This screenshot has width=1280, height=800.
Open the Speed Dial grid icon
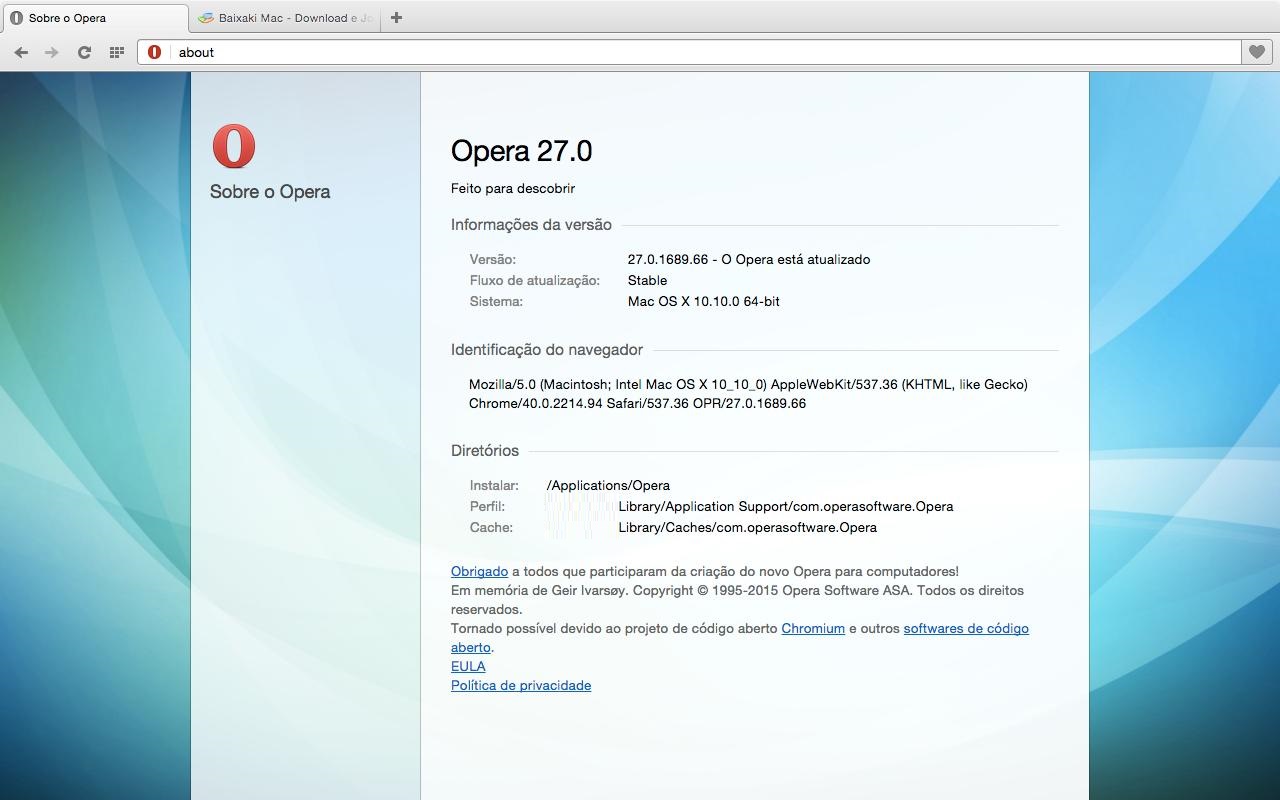pos(117,52)
